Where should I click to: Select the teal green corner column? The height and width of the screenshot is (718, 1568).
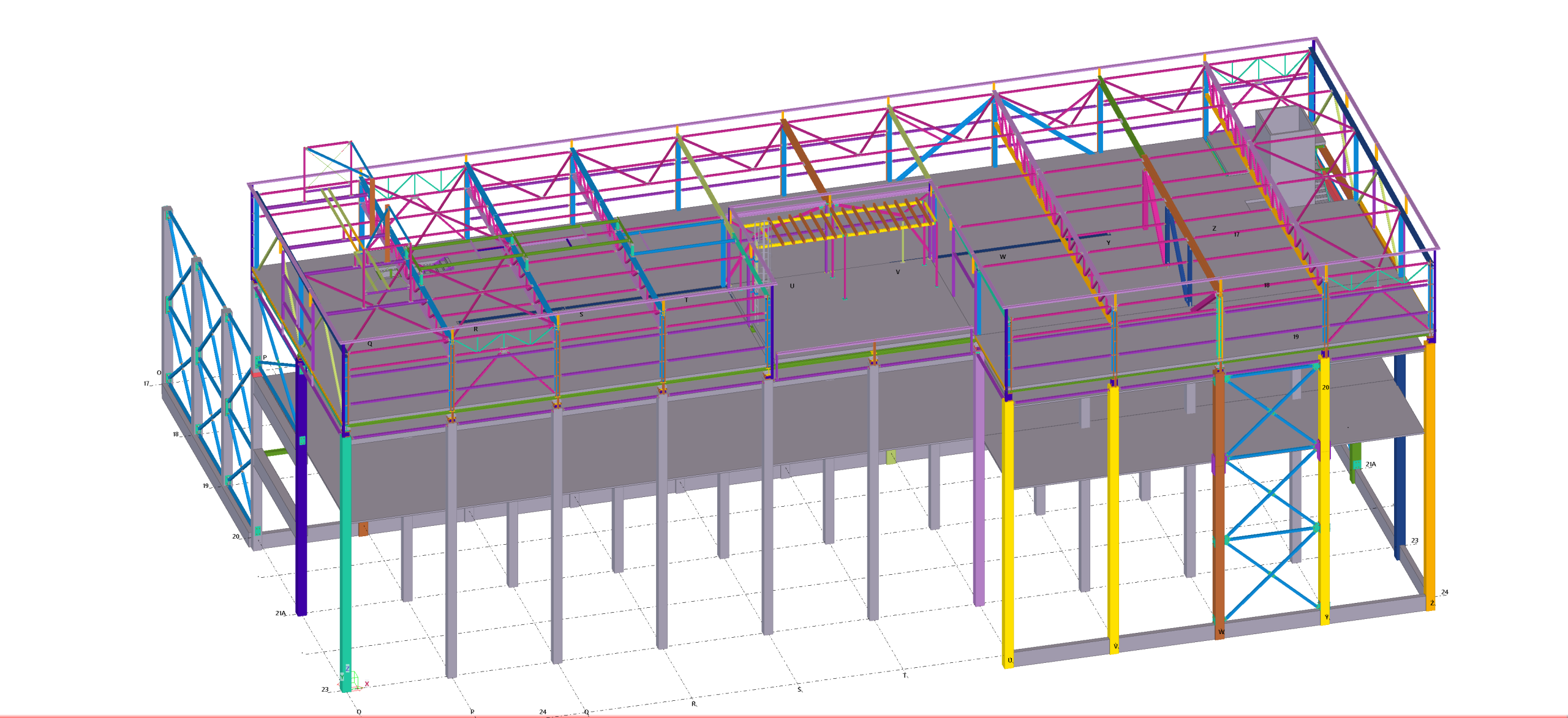tap(345, 551)
